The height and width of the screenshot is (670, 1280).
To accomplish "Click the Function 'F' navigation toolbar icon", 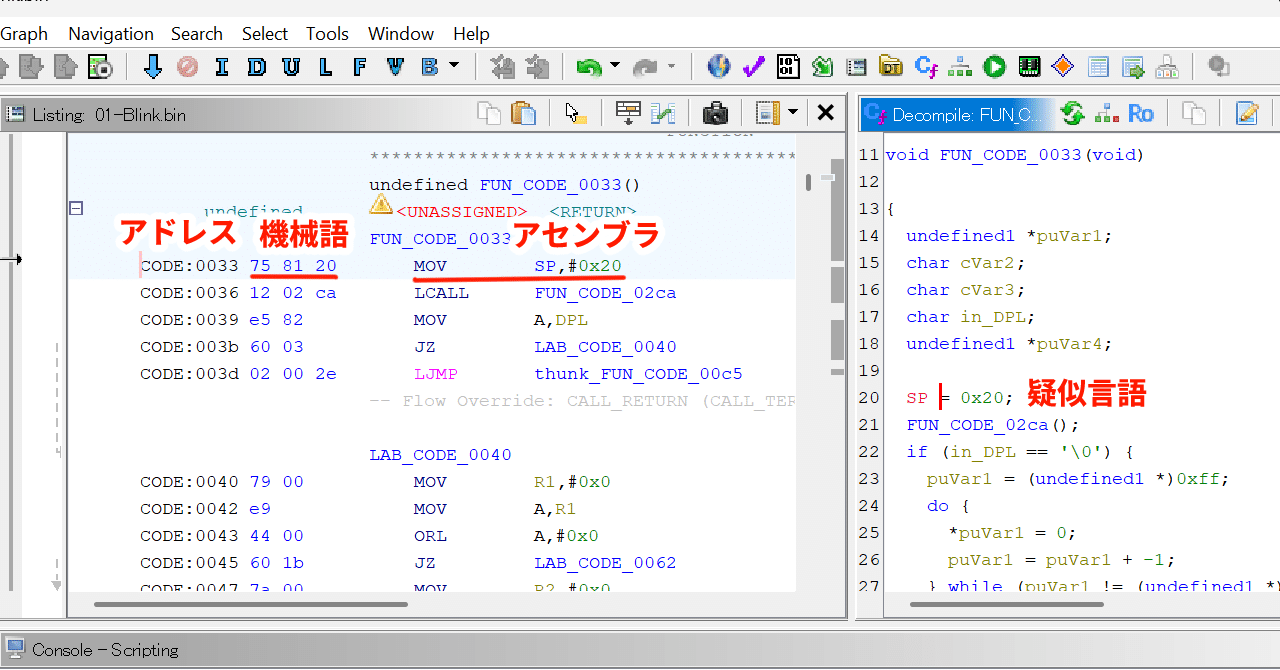I will [x=360, y=67].
